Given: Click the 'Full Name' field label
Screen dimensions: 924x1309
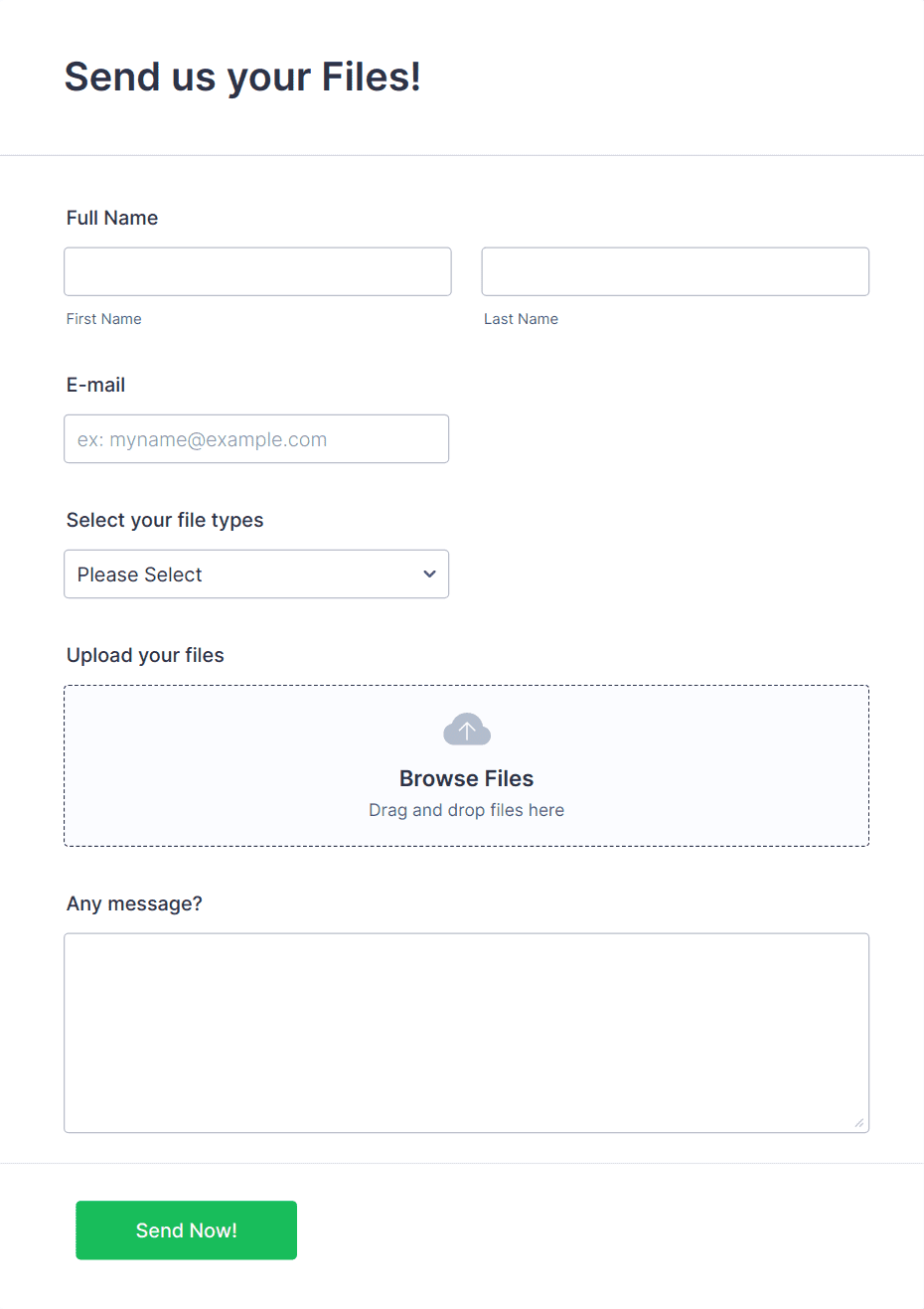Looking at the screenshot, I should pos(111,218).
